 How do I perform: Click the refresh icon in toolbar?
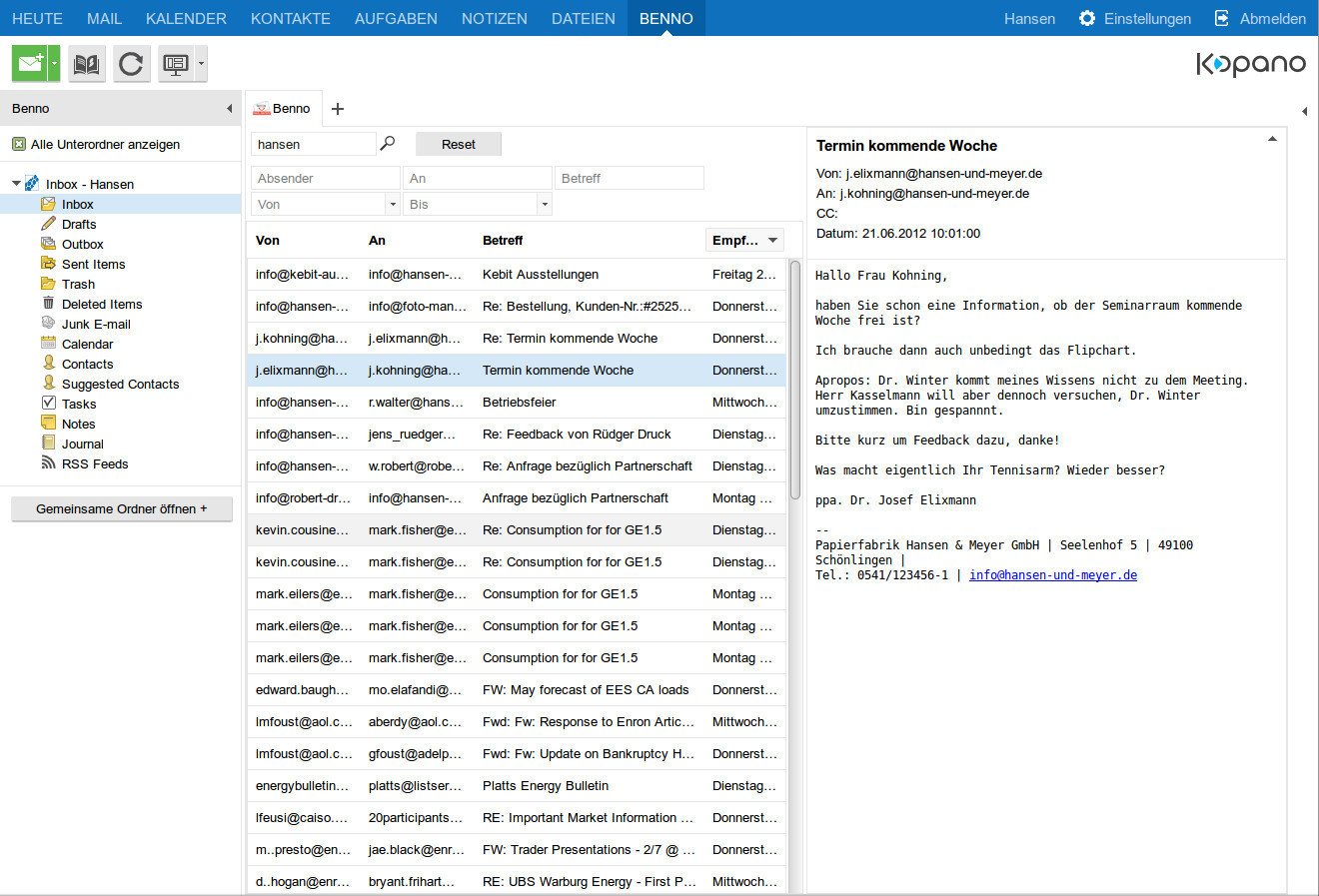pos(131,64)
